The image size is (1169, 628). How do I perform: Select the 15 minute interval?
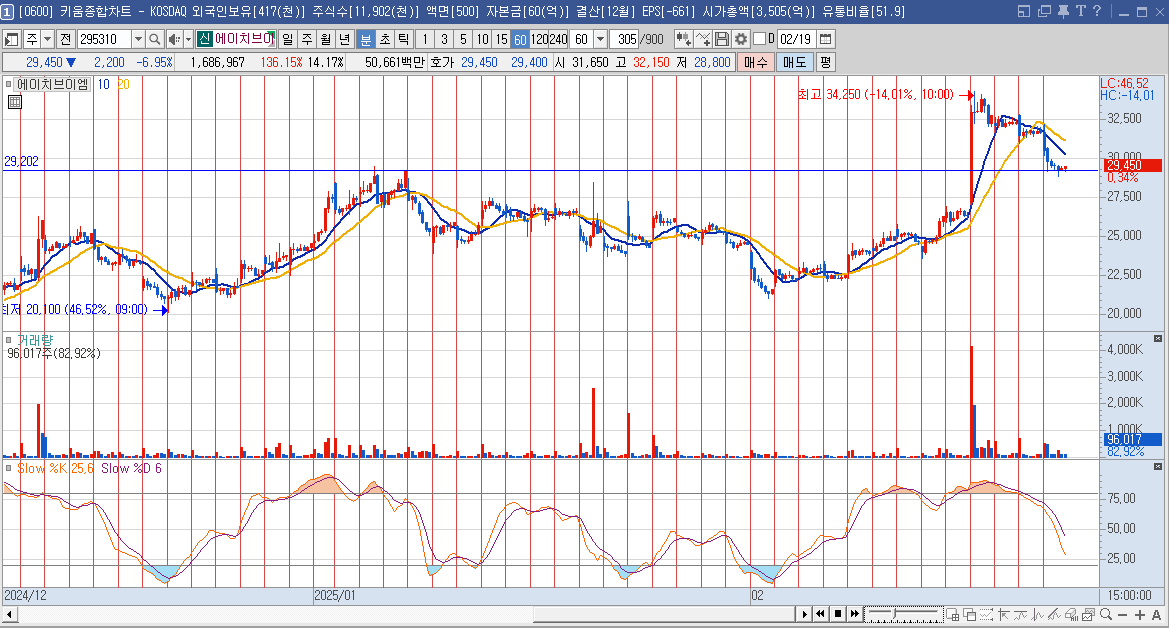point(502,39)
